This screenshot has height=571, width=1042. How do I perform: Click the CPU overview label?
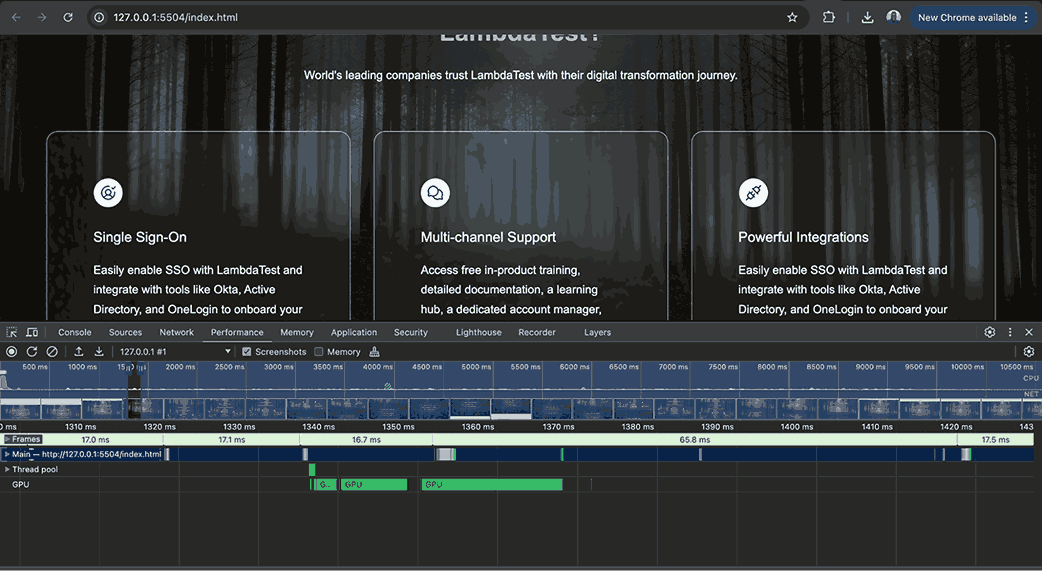pyautogui.click(x=1030, y=378)
